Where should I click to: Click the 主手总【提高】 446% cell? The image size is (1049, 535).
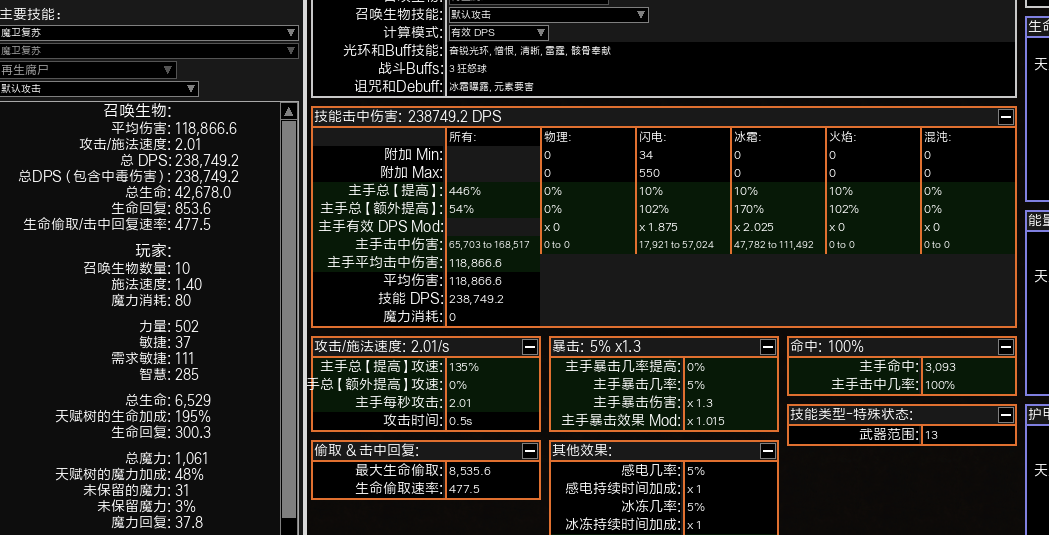(x=493, y=191)
